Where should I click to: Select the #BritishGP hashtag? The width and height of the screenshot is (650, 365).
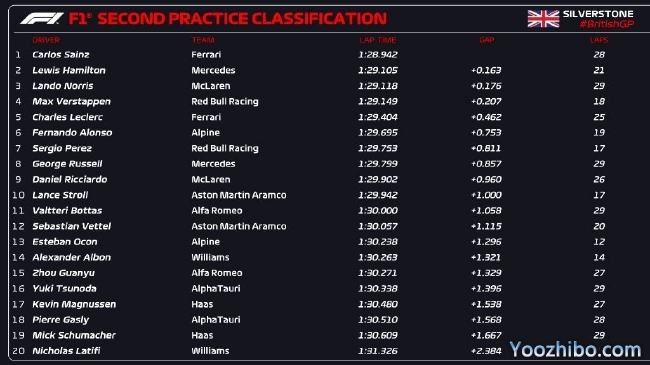click(606, 24)
